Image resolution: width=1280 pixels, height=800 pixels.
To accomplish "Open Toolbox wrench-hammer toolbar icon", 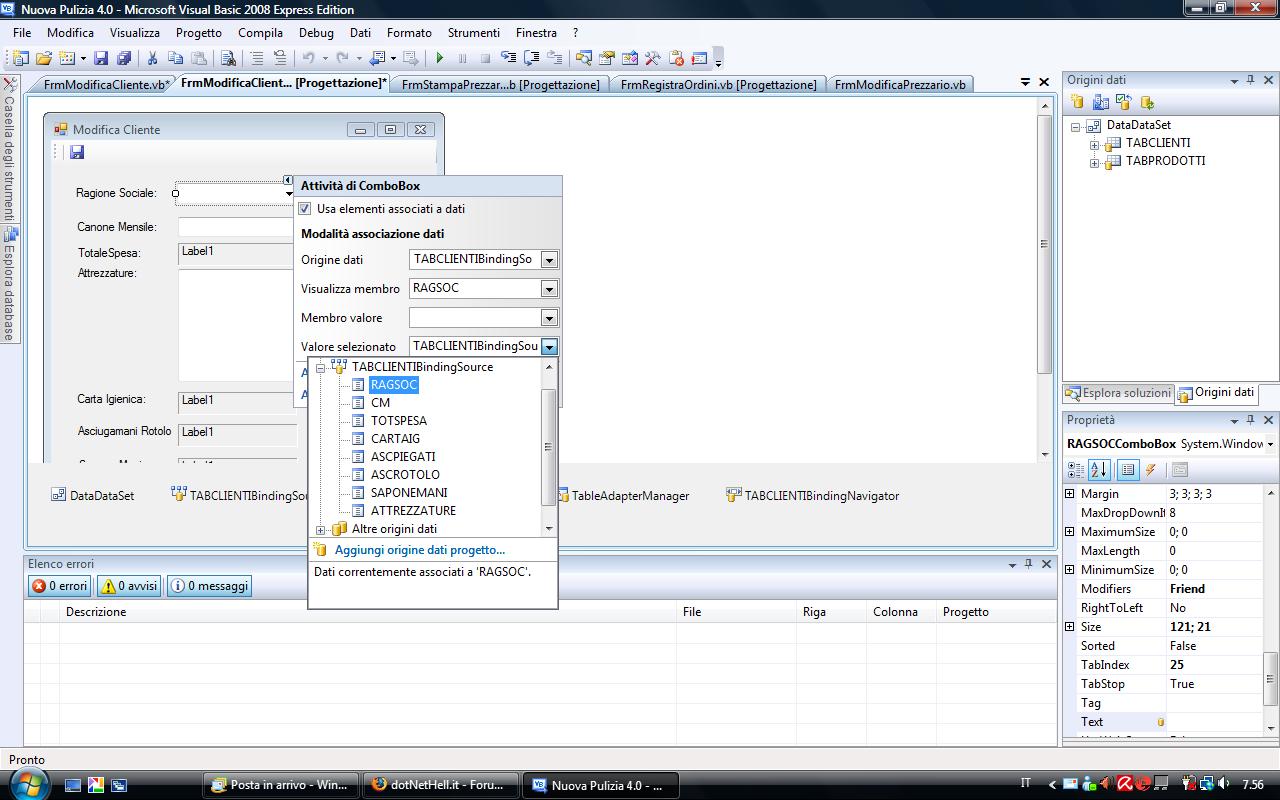I will pyautogui.click(x=652, y=58).
